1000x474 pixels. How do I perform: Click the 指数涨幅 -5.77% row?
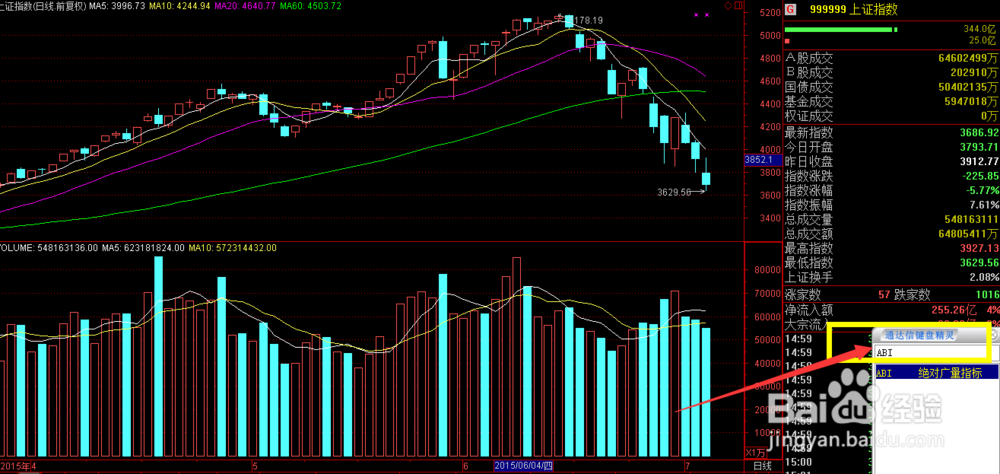(892, 191)
